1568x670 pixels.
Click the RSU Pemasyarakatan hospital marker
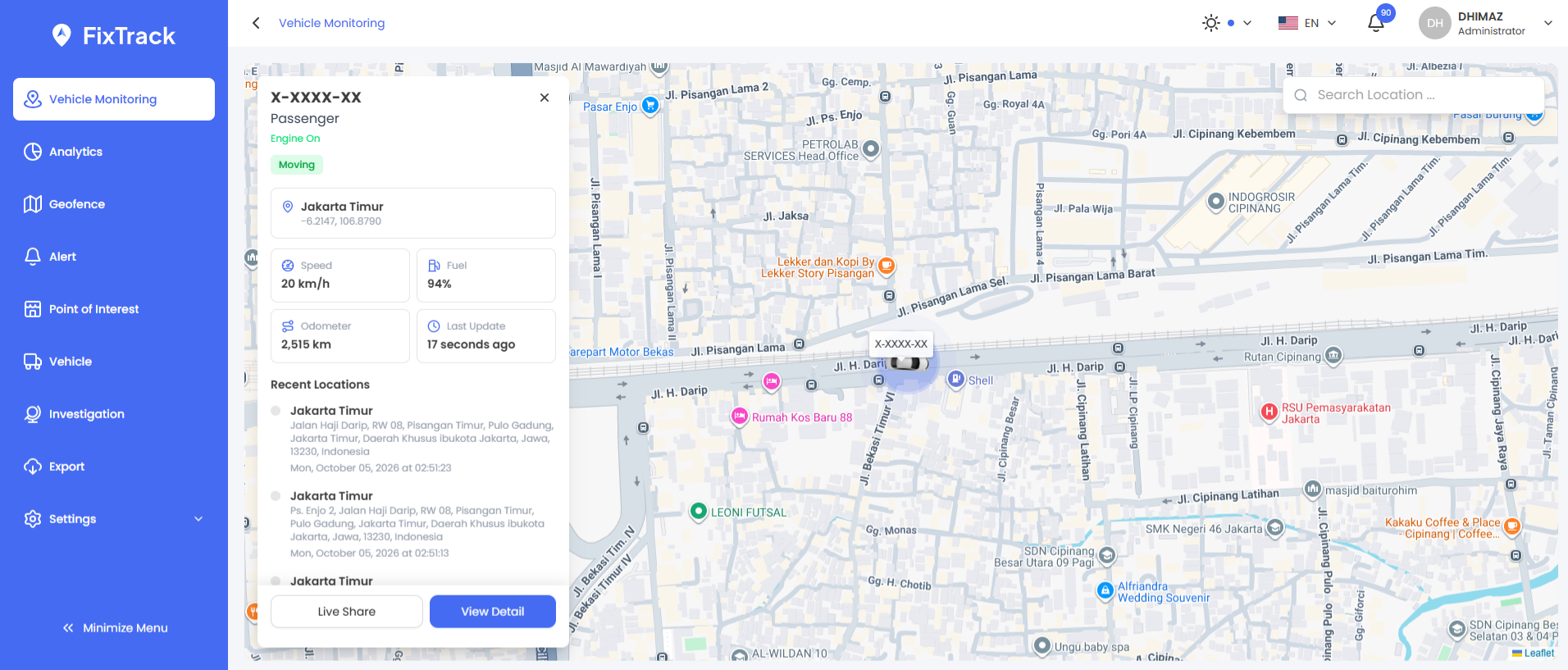[x=1269, y=412]
